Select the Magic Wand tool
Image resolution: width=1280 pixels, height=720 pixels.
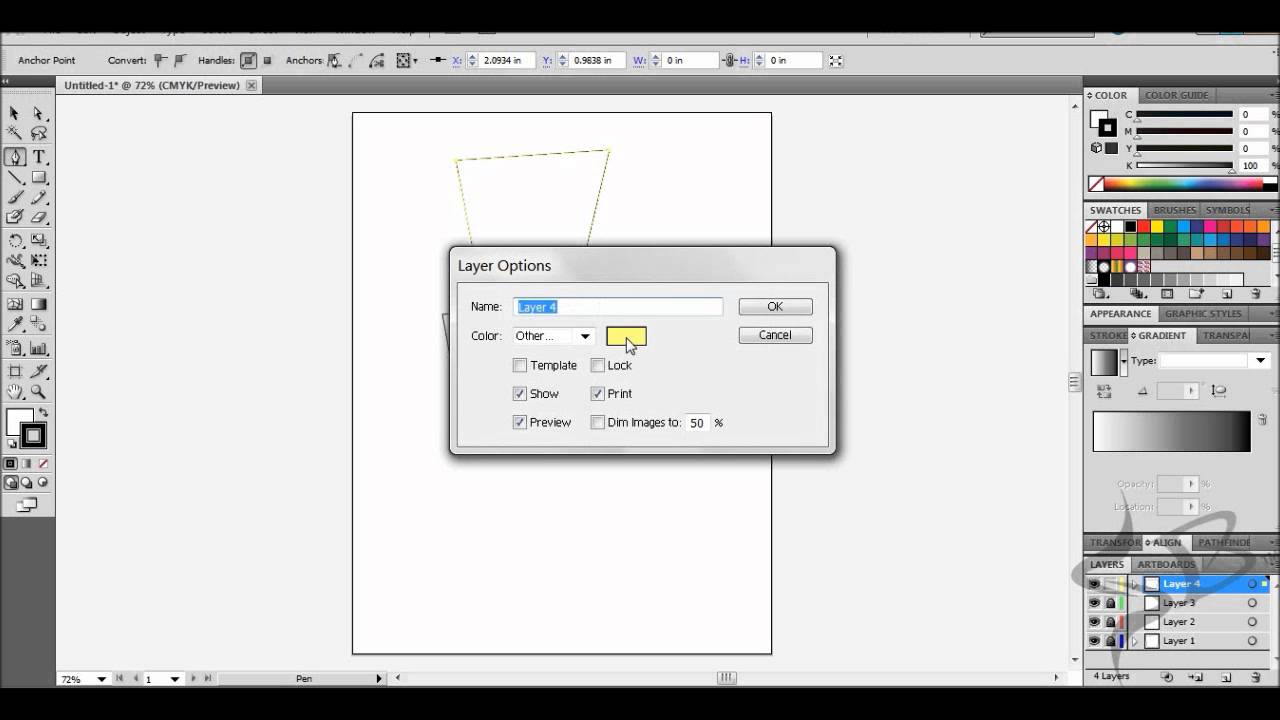tap(15, 133)
